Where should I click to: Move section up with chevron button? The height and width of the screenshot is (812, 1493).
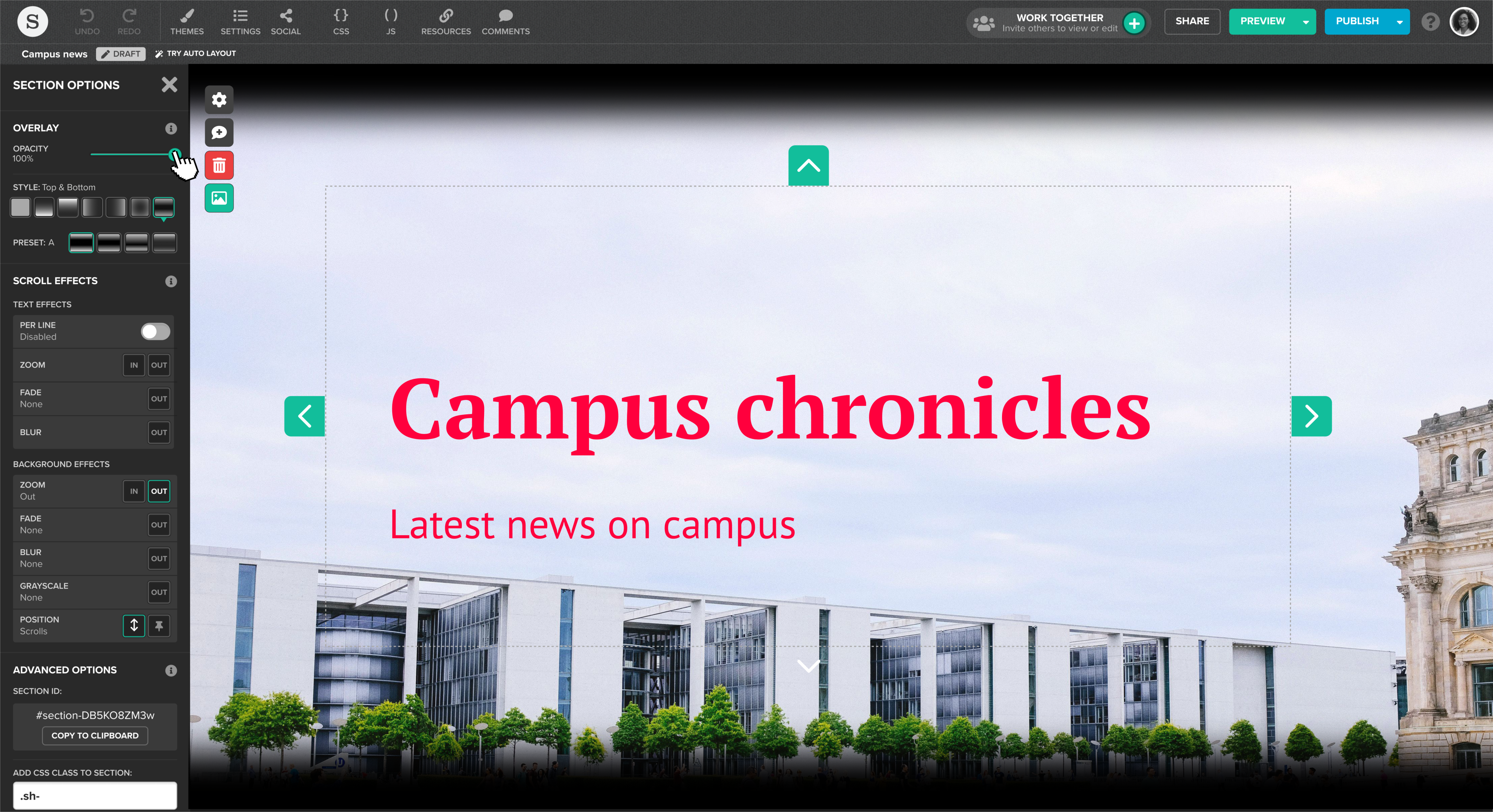[x=808, y=166]
